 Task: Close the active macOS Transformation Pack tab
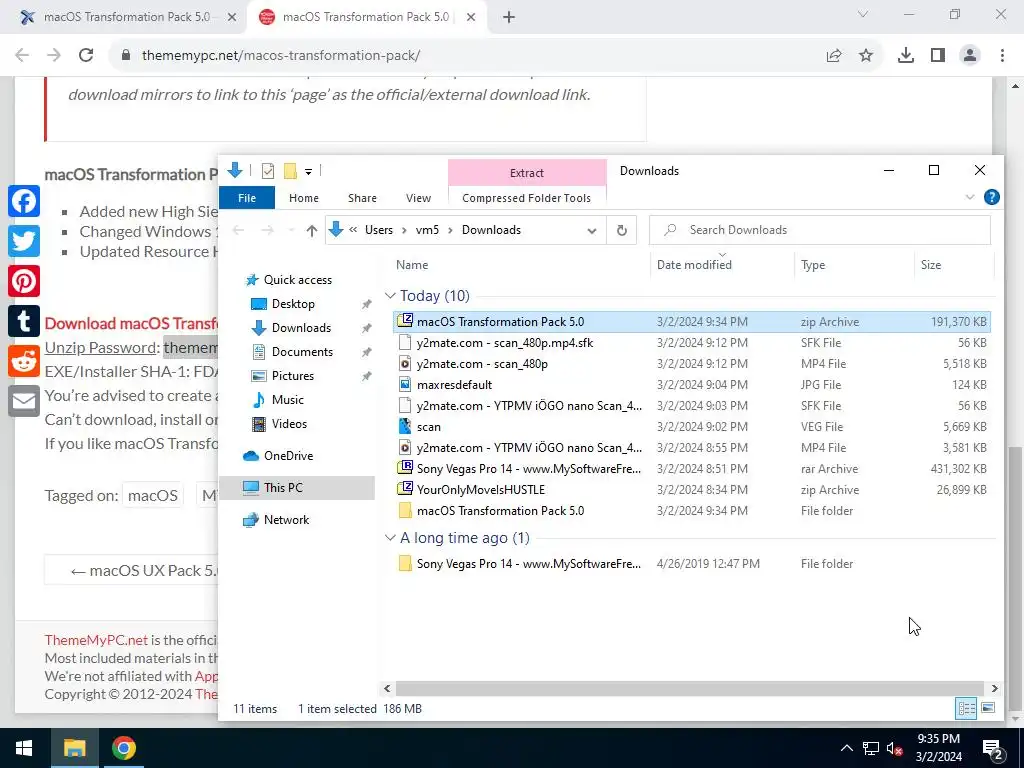point(471,18)
